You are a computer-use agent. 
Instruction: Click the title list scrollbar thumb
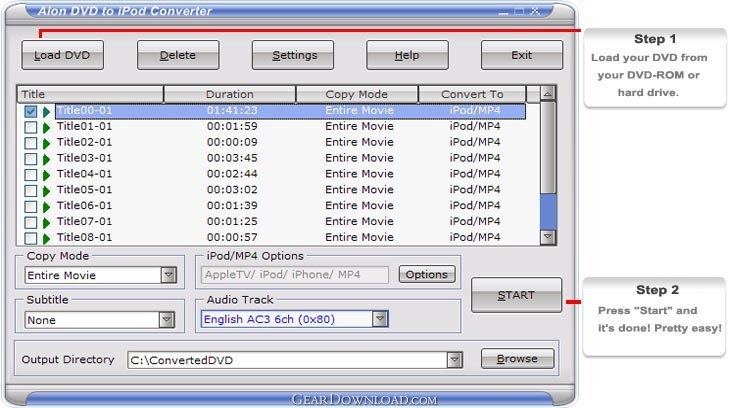548,147
